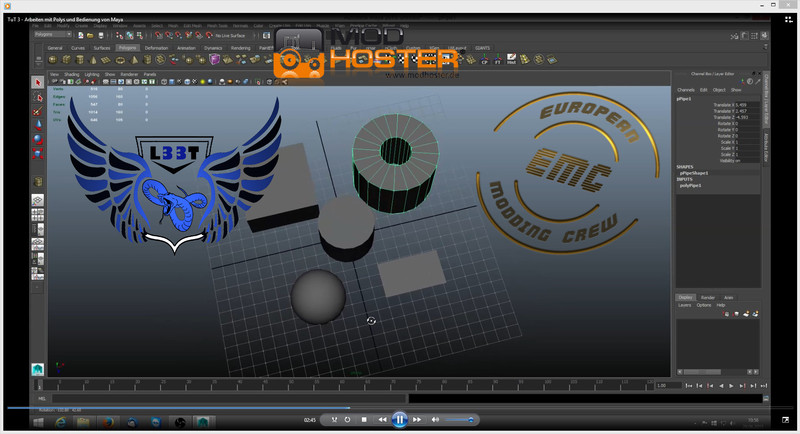Open the Shading menu in viewport panel
Image resolution: width=800 pixels, height=434 pixels.
pyautogui.click(x=72, y=74)
